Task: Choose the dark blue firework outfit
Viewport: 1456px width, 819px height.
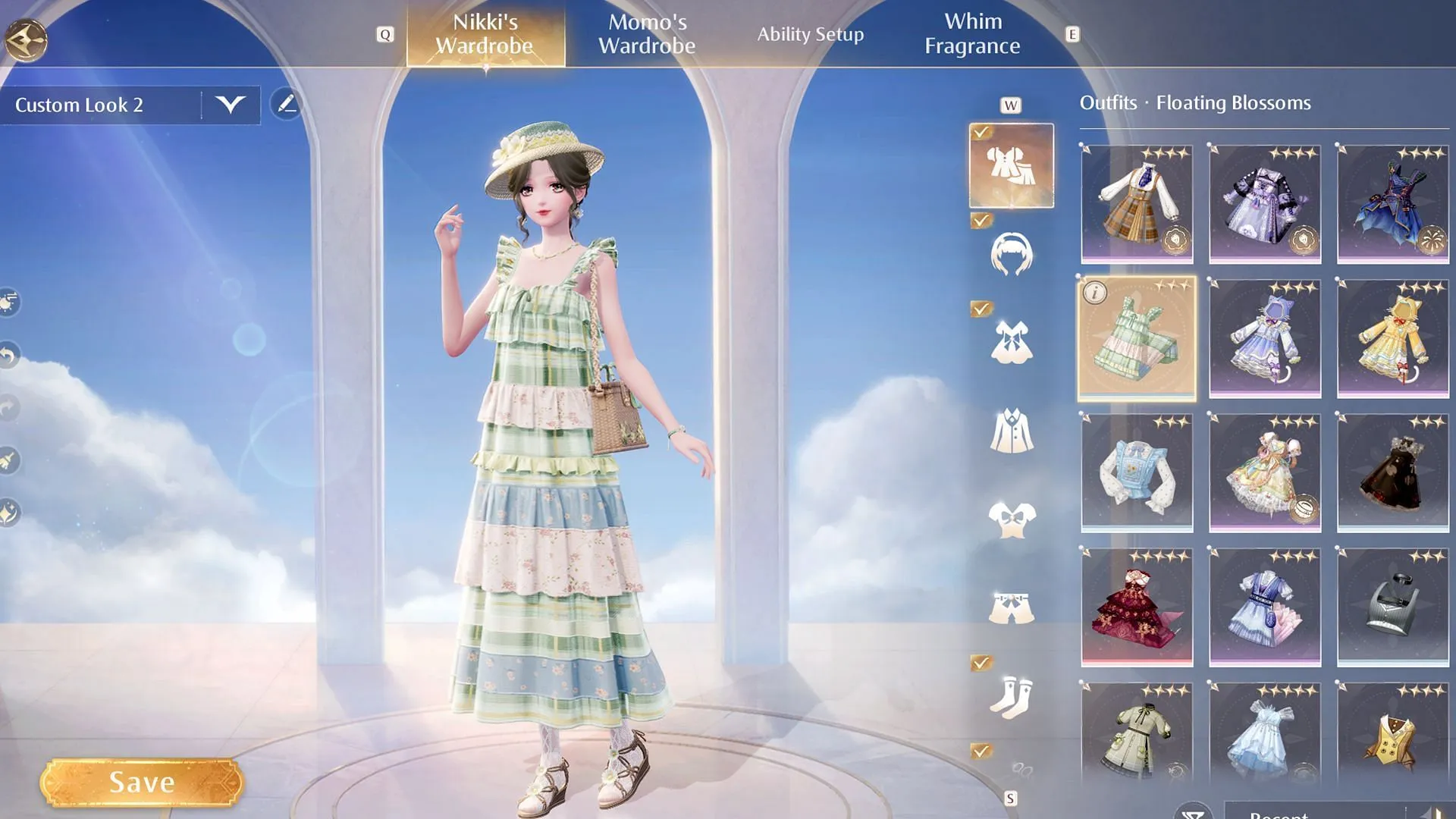Action: 1393,204
